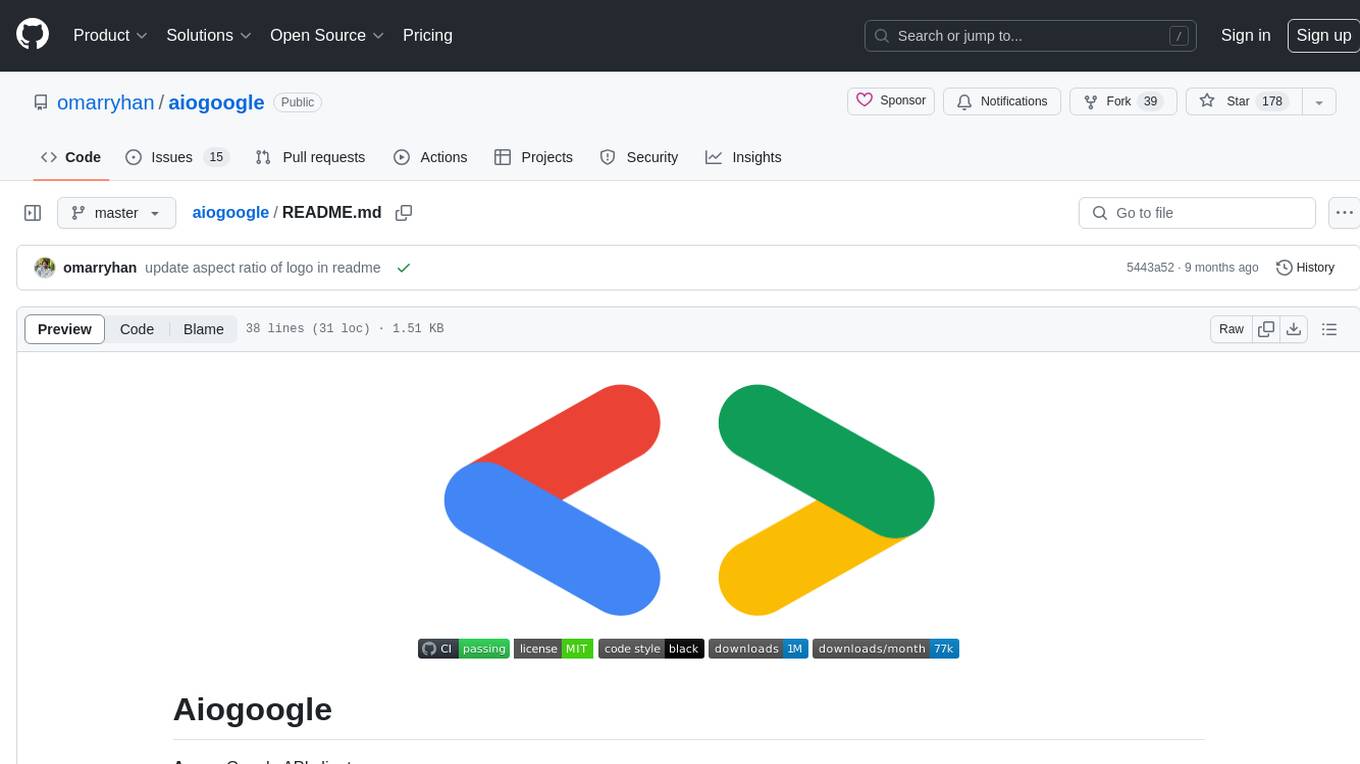Screen dimensions: 1360x764
Task: Focus the Go to file field
Action: pyautogui.click(x=1197, y=213)
